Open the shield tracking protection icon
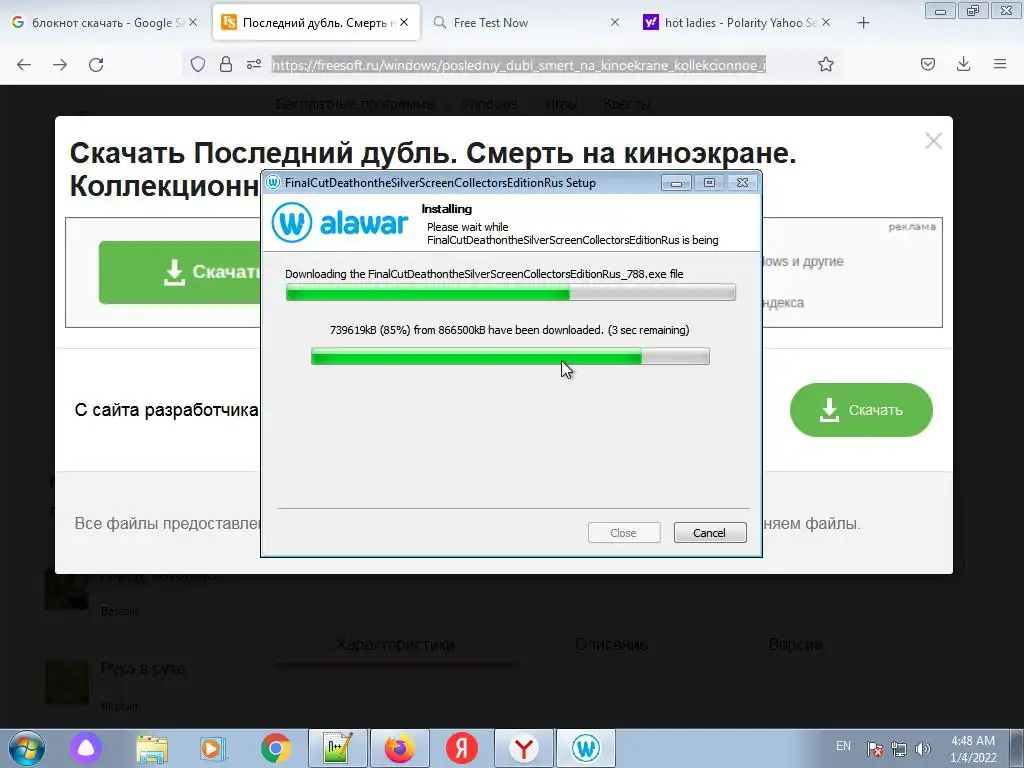Screen dimensions: 1024x768 [198, 64]
